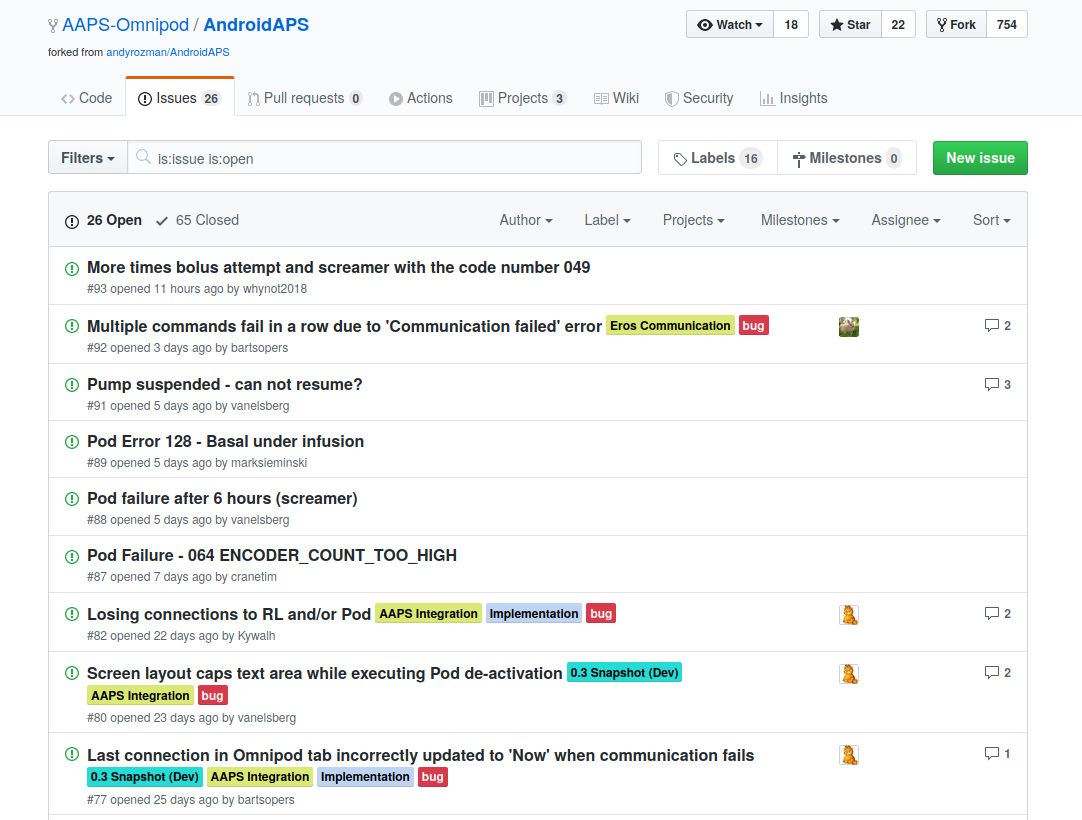Click Implementation label on Losing connections issue
This screenshot has width=1082, height=820.
click(x=533, y=614)
